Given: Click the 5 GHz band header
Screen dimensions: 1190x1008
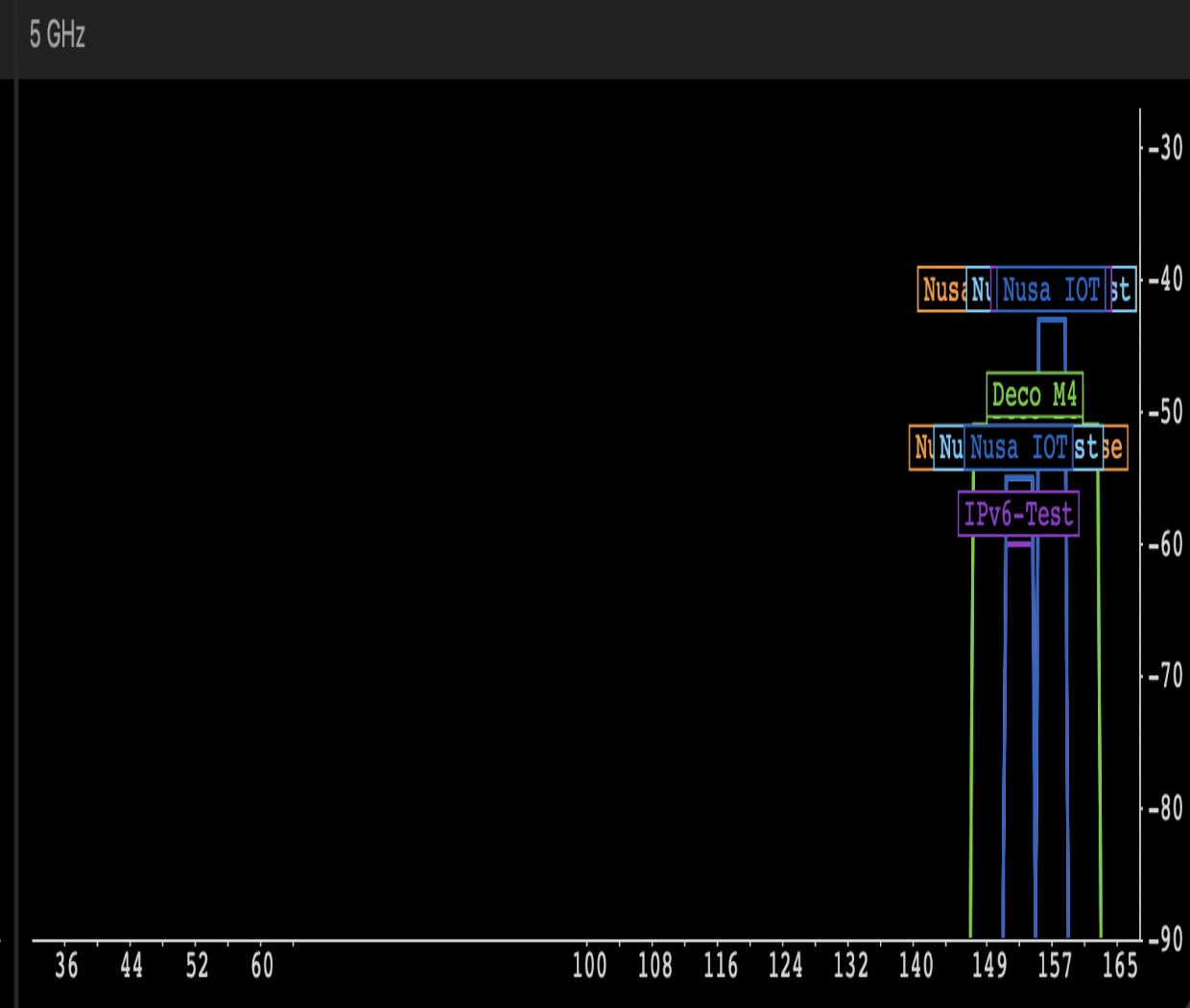Looking at the screenshot, I should pyautogui.click(x=58, y=36).
